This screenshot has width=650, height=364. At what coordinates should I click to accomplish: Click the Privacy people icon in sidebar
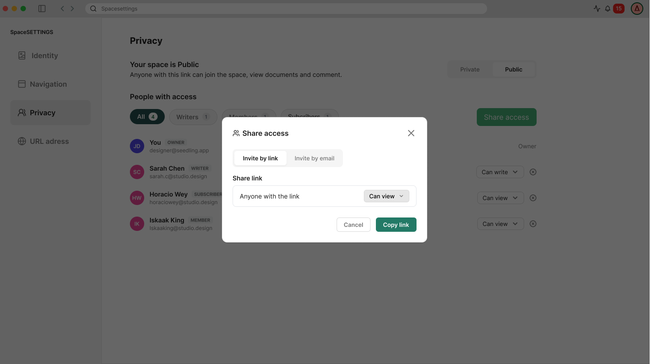(x=22, y=113)
